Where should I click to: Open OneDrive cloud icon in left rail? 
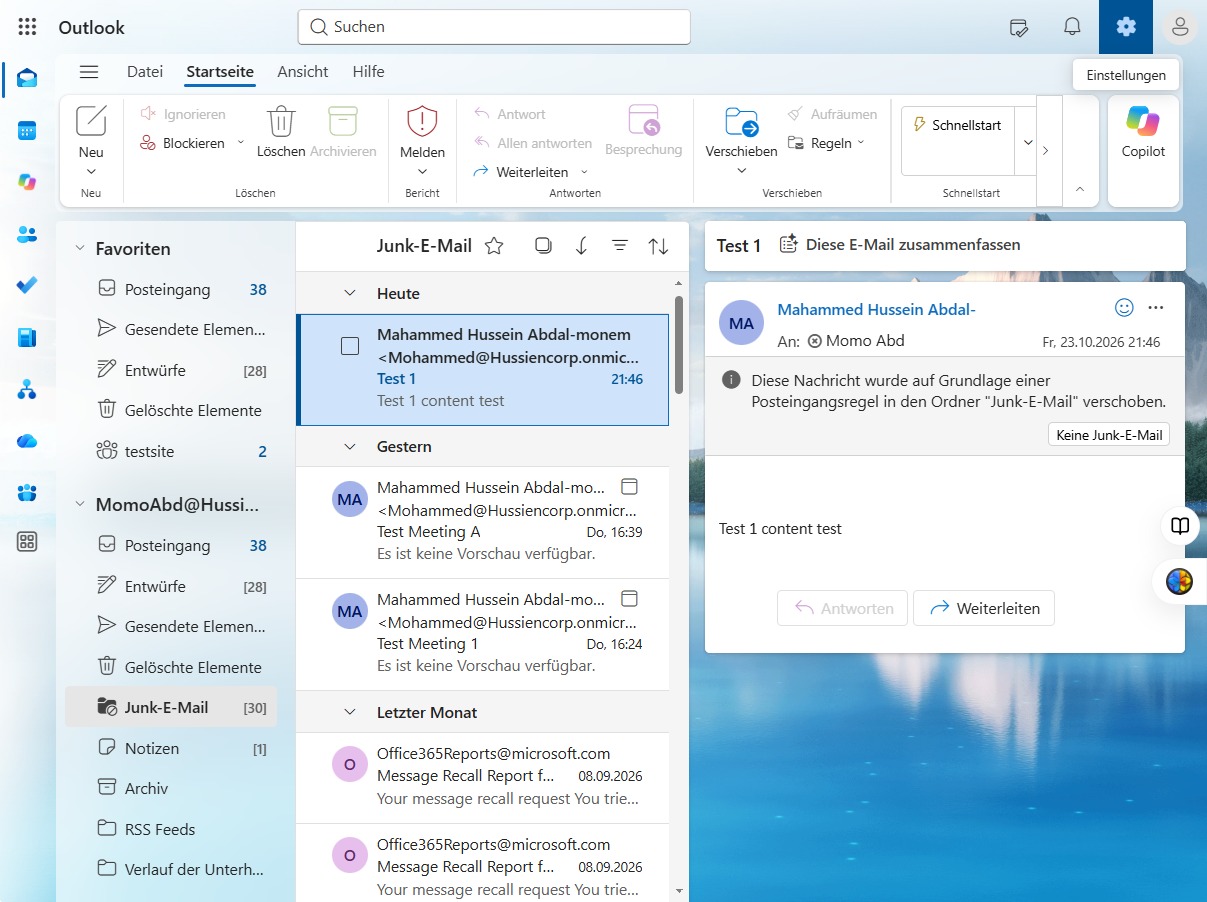point(27,440)
